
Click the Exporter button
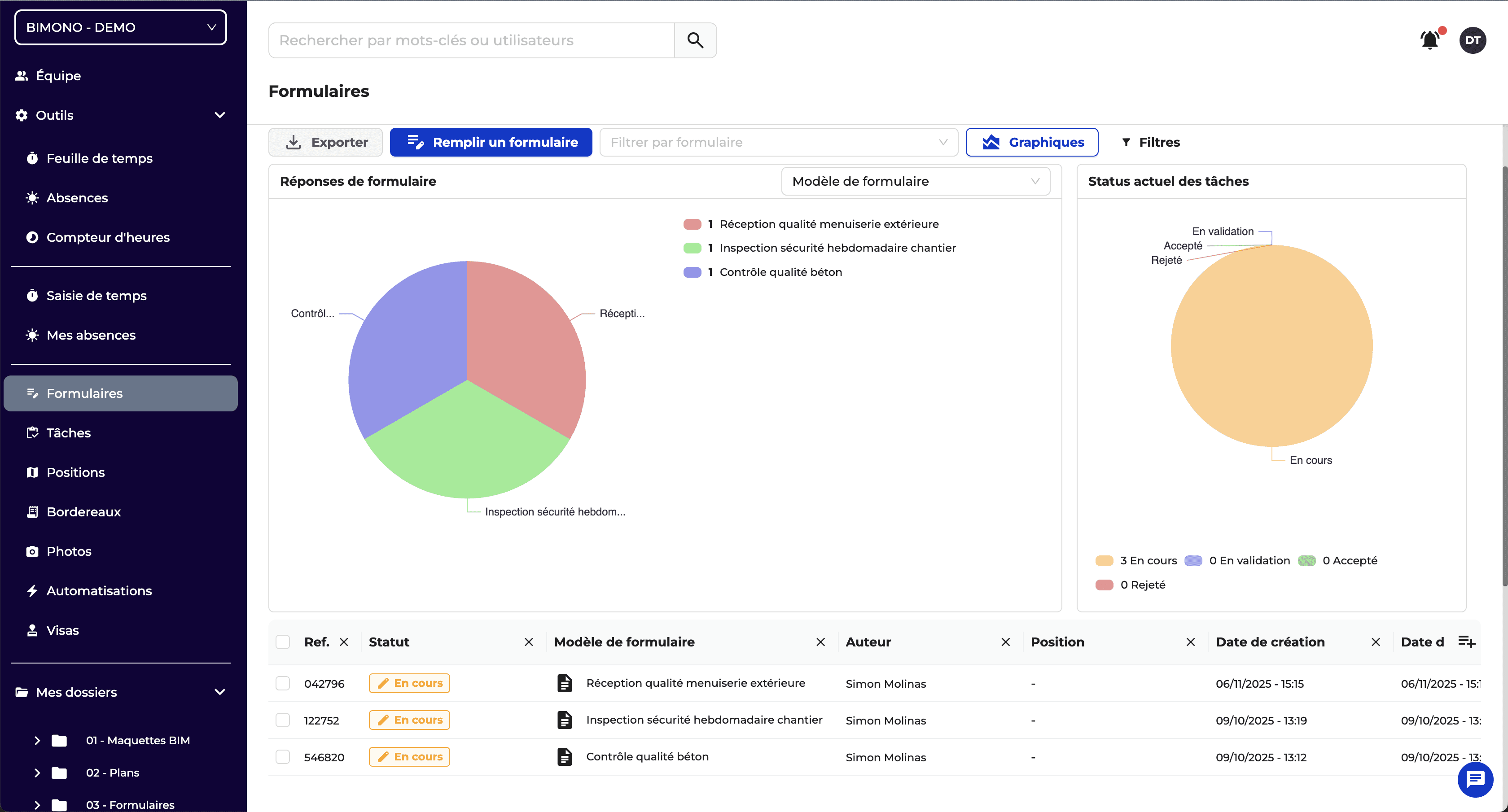pos(325,142)
